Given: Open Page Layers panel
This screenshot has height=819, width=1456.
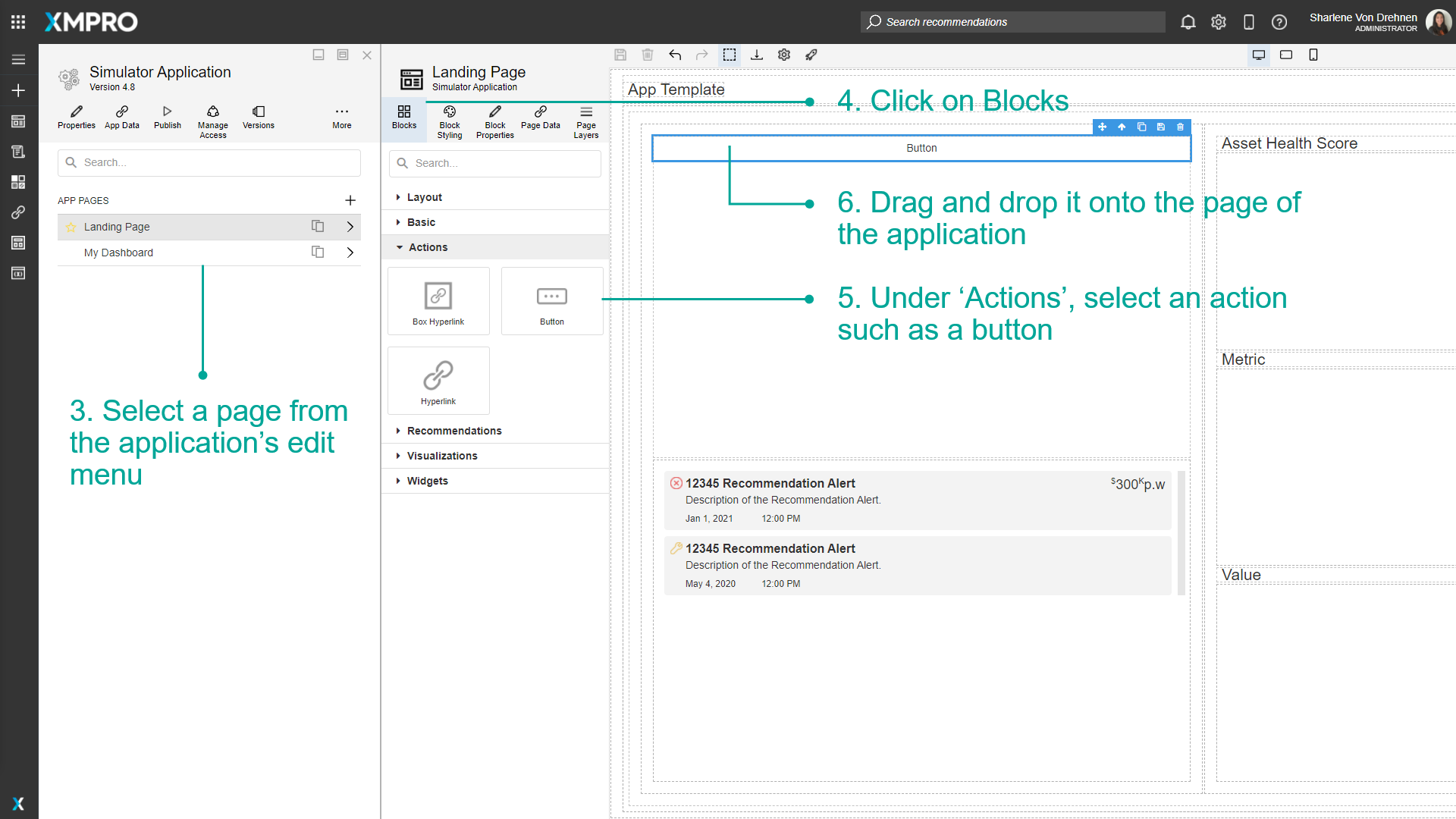Looking at the screenshot, I should tap(585, 121).
